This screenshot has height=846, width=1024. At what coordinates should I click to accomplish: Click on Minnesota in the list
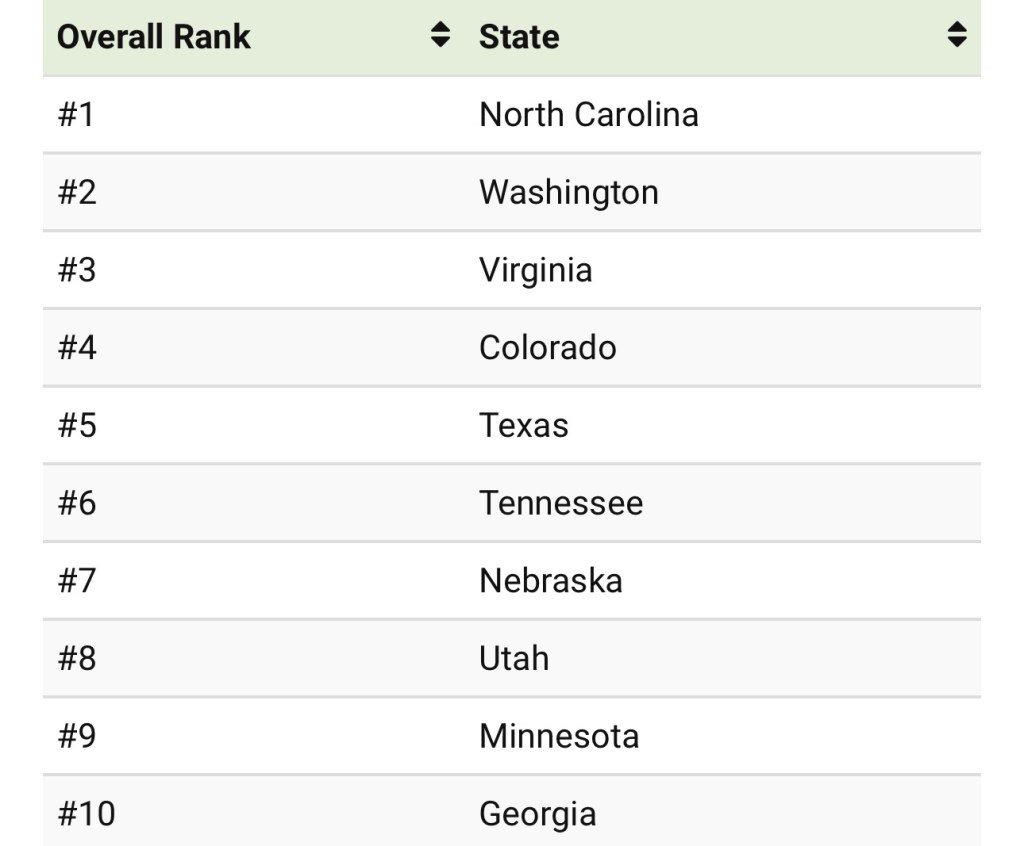[558, 736]
